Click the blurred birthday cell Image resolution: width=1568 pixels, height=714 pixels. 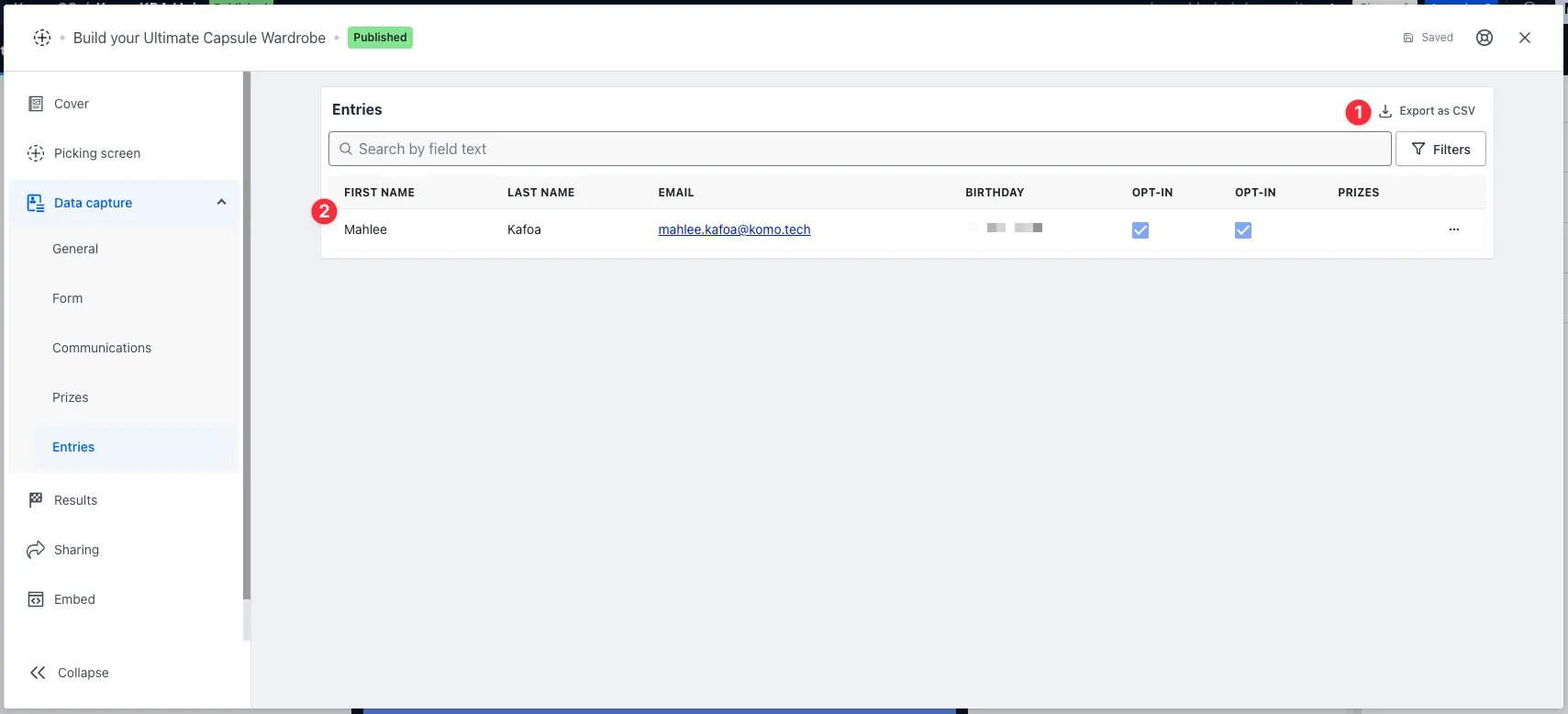(x=1006, y=228)
